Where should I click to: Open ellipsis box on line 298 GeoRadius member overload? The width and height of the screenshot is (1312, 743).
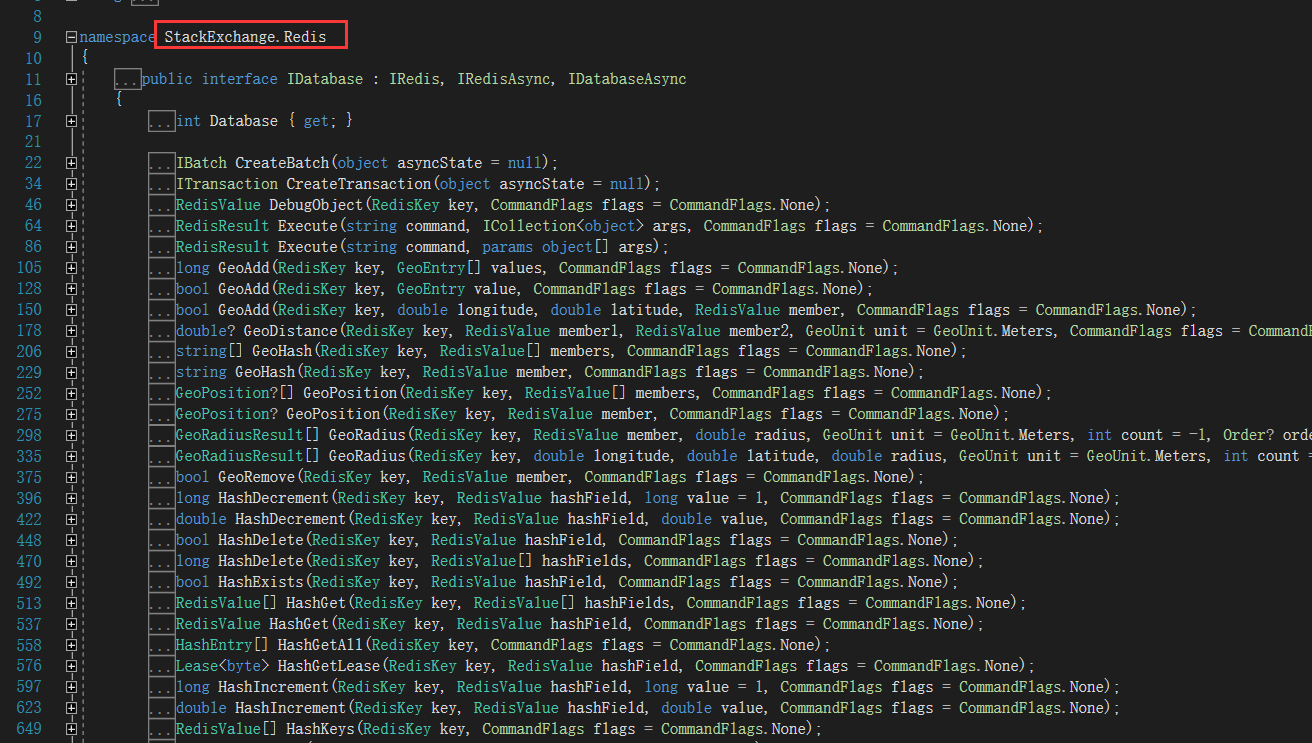click(x=161, y=436)
